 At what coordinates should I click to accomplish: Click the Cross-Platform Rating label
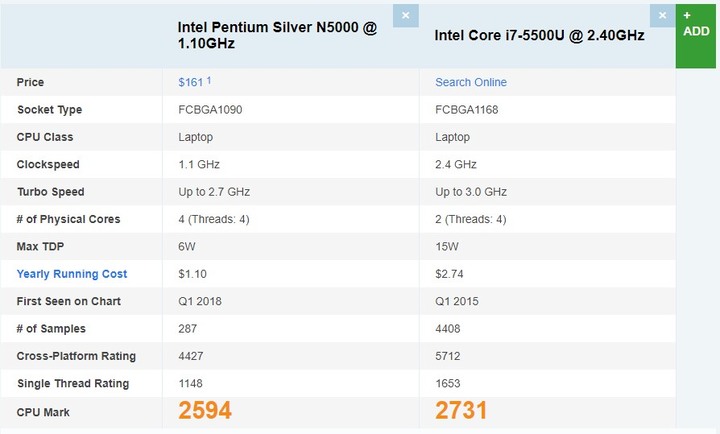(x=76, y=356)
